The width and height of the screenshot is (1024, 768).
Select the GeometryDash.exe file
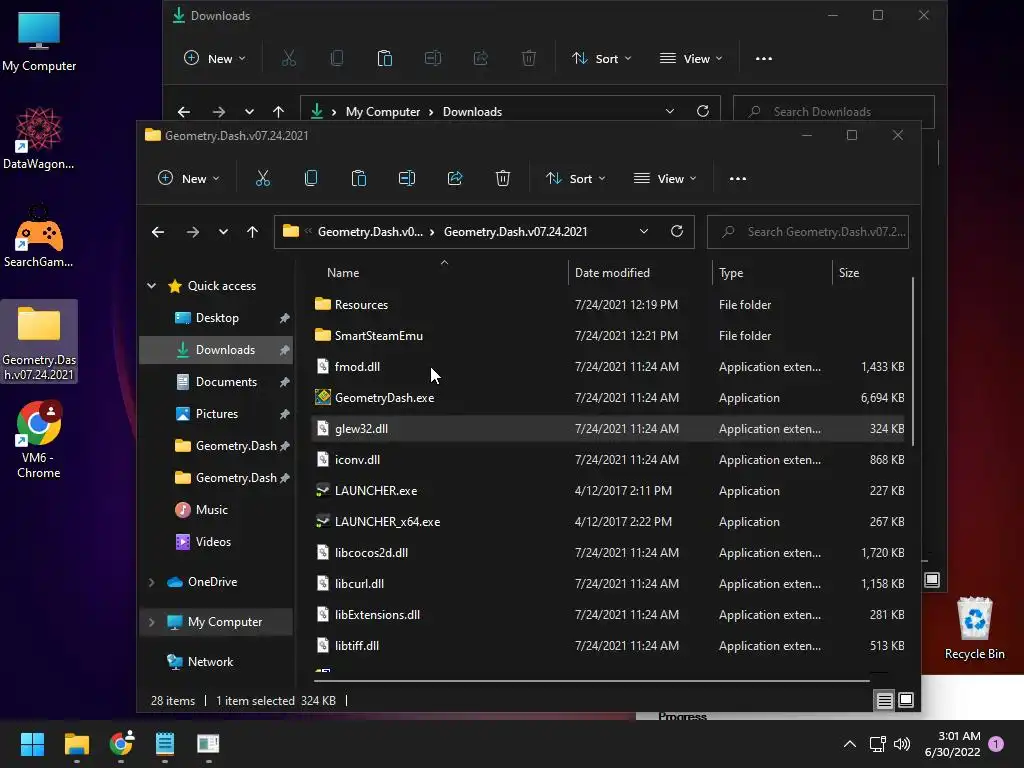tap(608, 398)
